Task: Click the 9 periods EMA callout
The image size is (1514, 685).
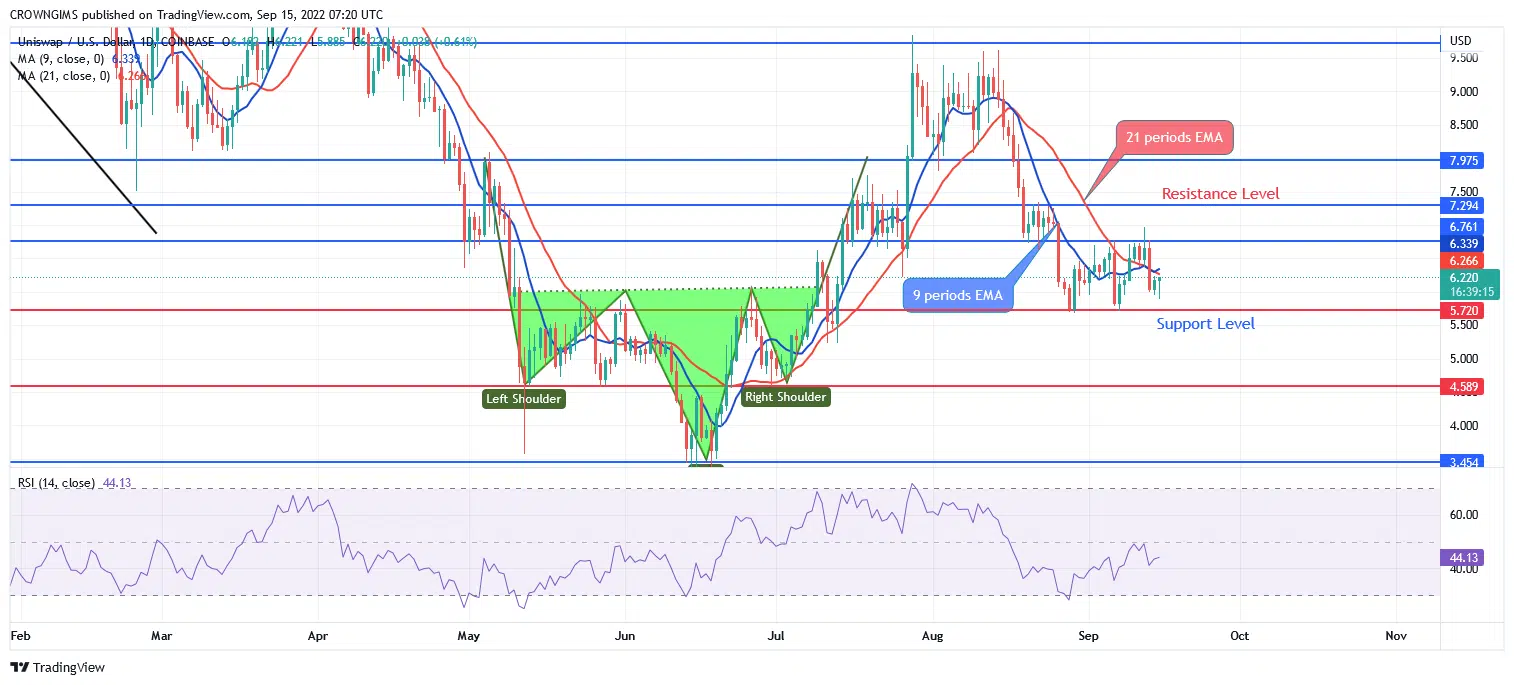Action: click(958, 296)
